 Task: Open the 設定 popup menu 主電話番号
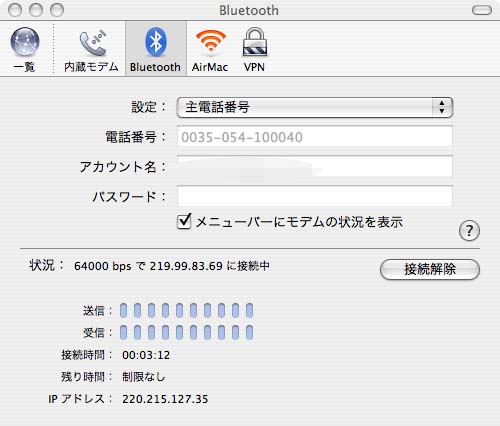315,108
